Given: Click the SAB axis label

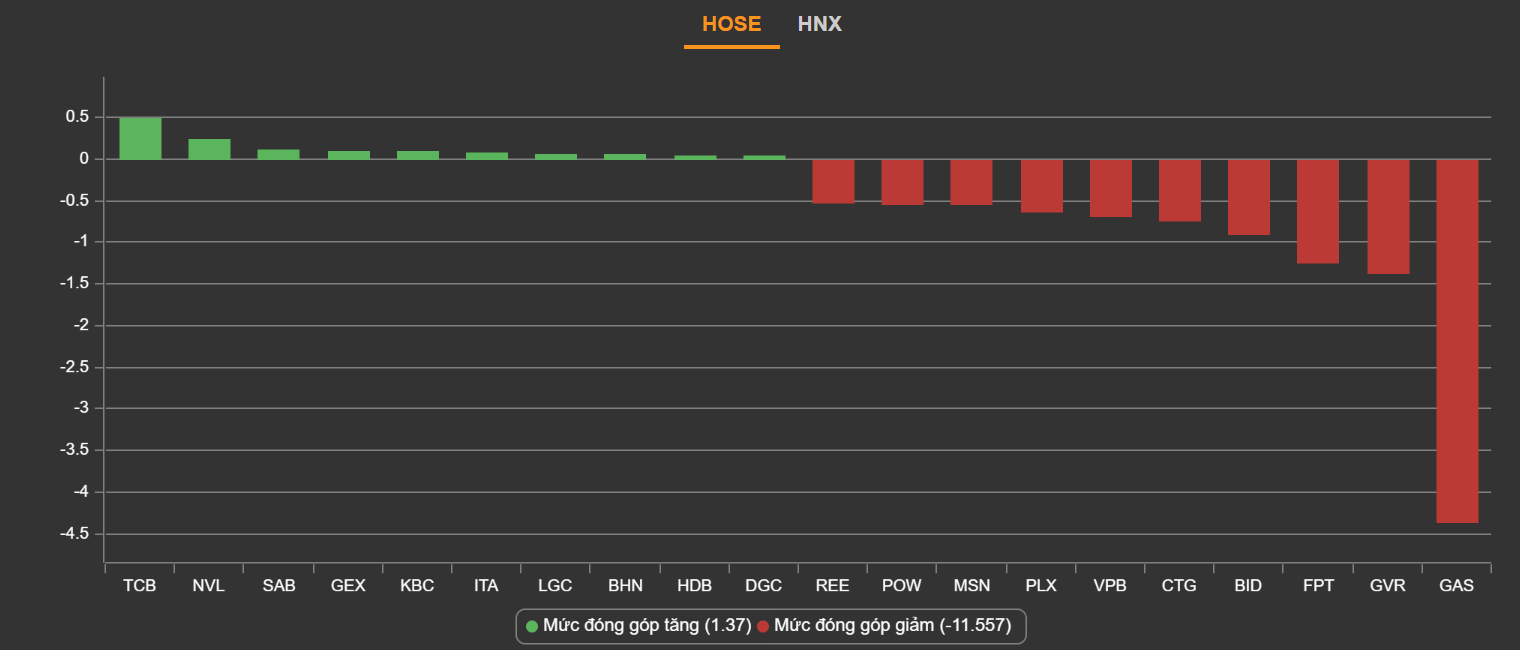Looking at the screenshot, I should click(x=279, y=586).
